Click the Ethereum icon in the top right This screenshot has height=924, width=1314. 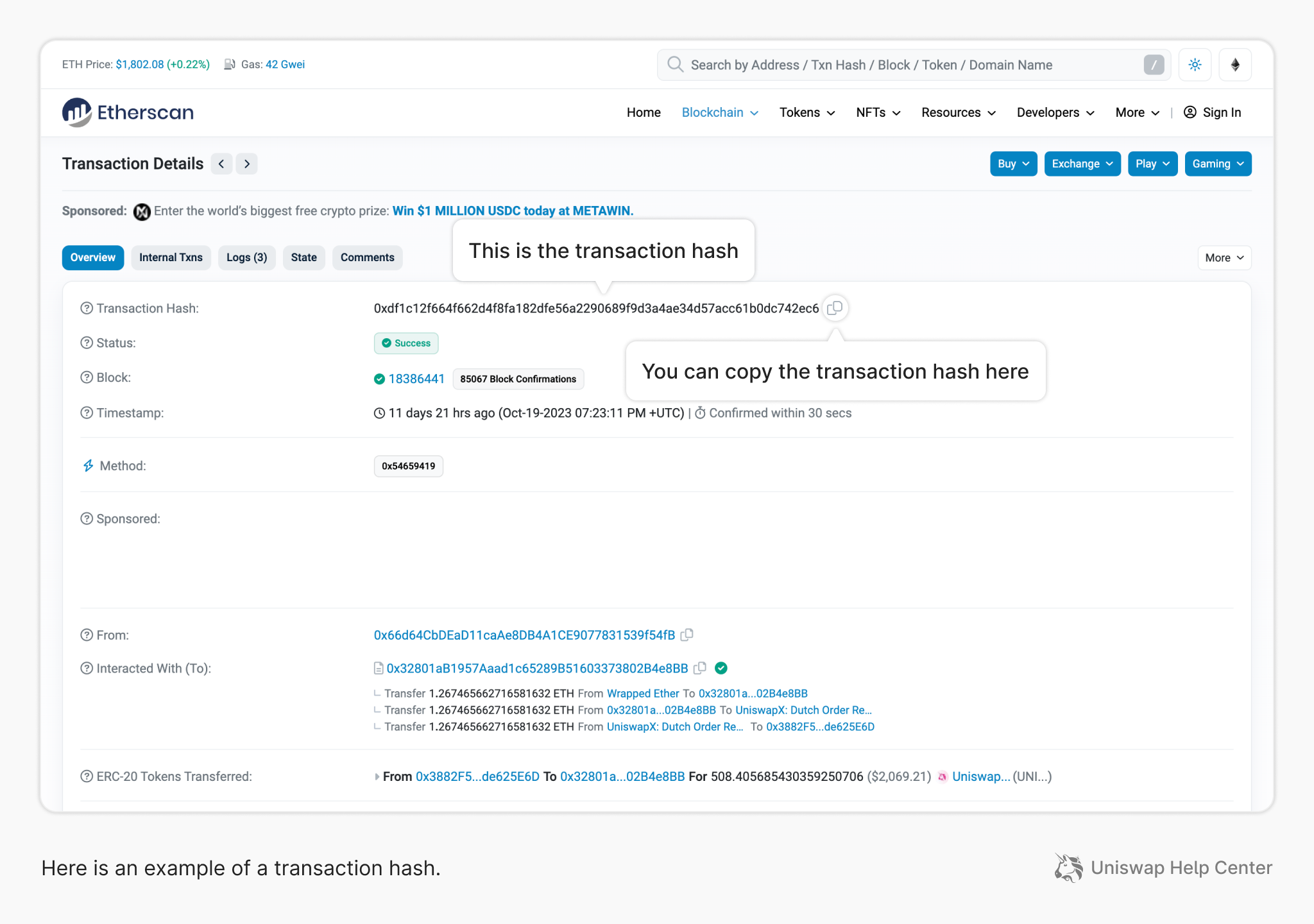pos(1234,64)
